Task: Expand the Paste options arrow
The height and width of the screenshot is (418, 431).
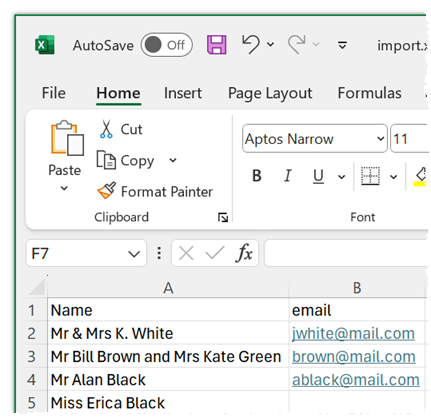Action: click(64, 188)
